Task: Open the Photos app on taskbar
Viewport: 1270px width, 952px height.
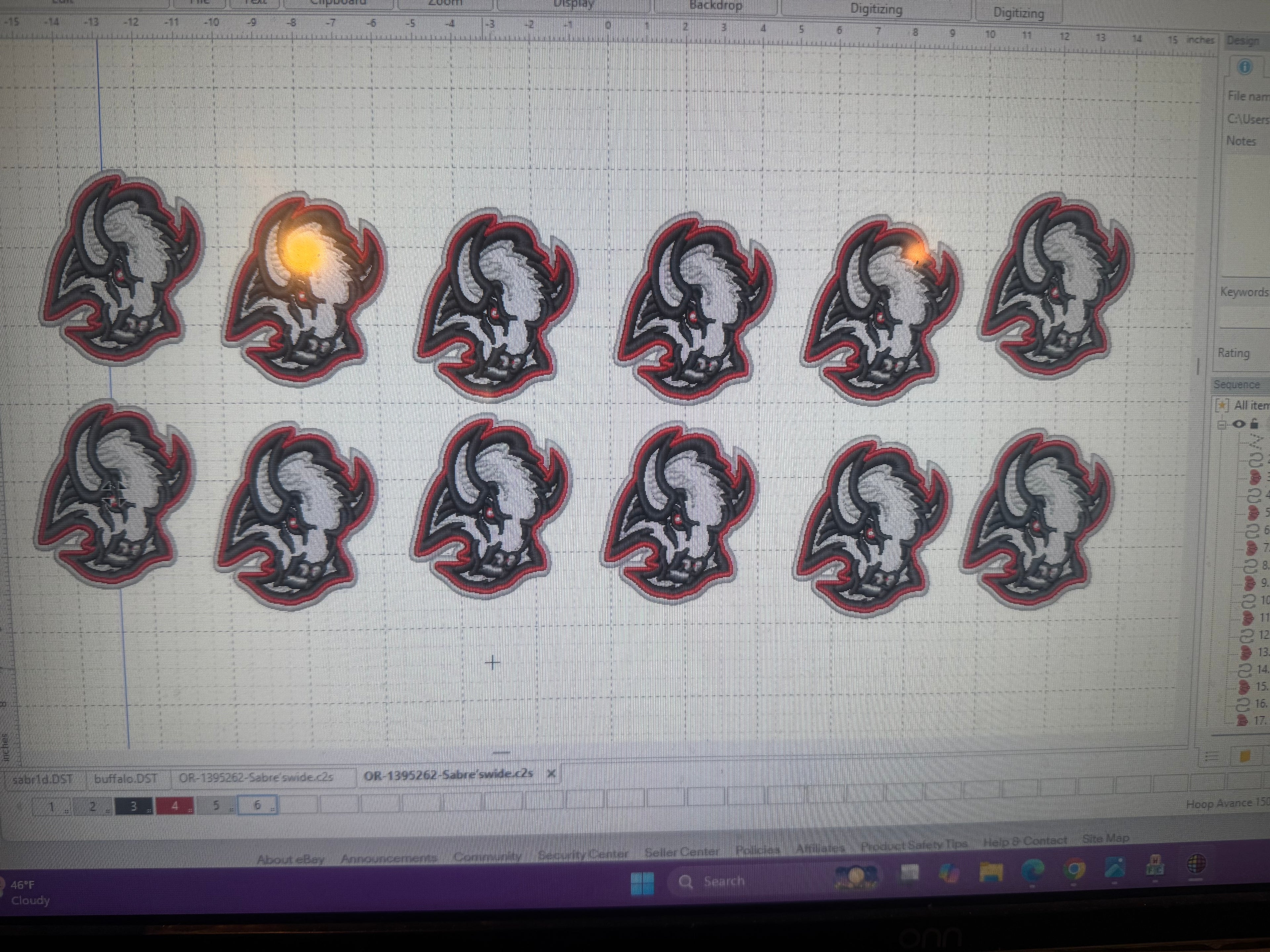Action: coord(1115,868)
